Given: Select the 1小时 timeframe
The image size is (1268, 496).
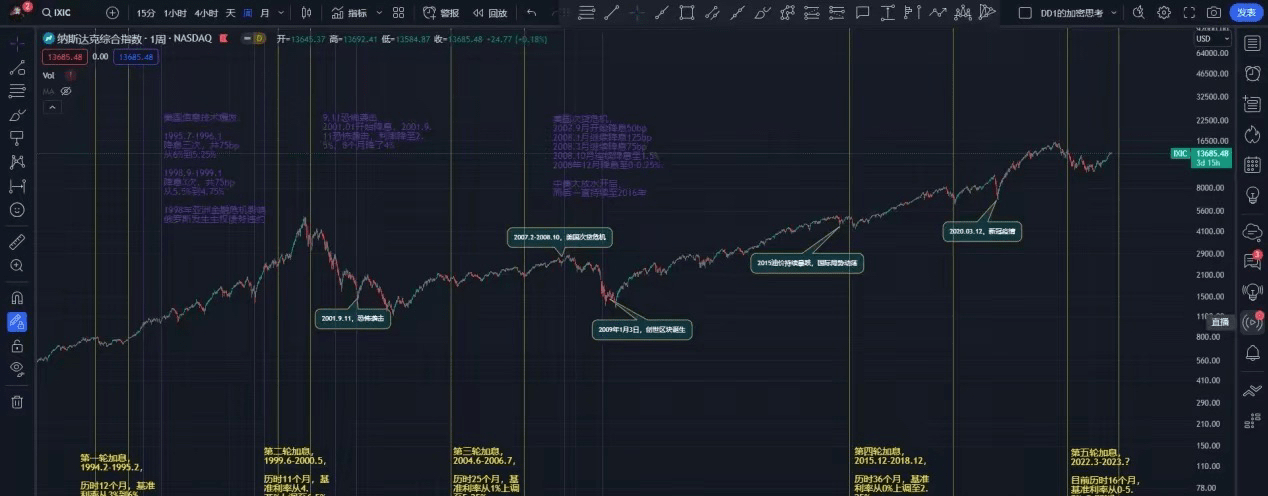Looking at the screenshot, I should pyautogui.click(x=175, y=13).
